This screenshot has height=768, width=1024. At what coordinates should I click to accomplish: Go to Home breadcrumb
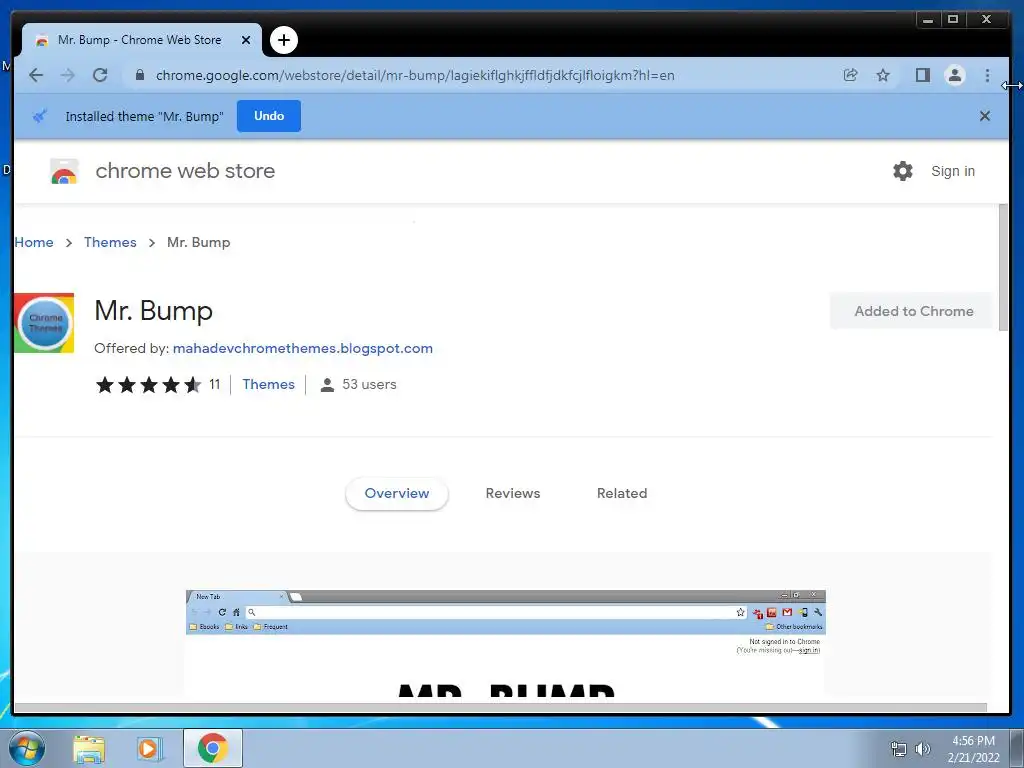[x=34, y=242]
